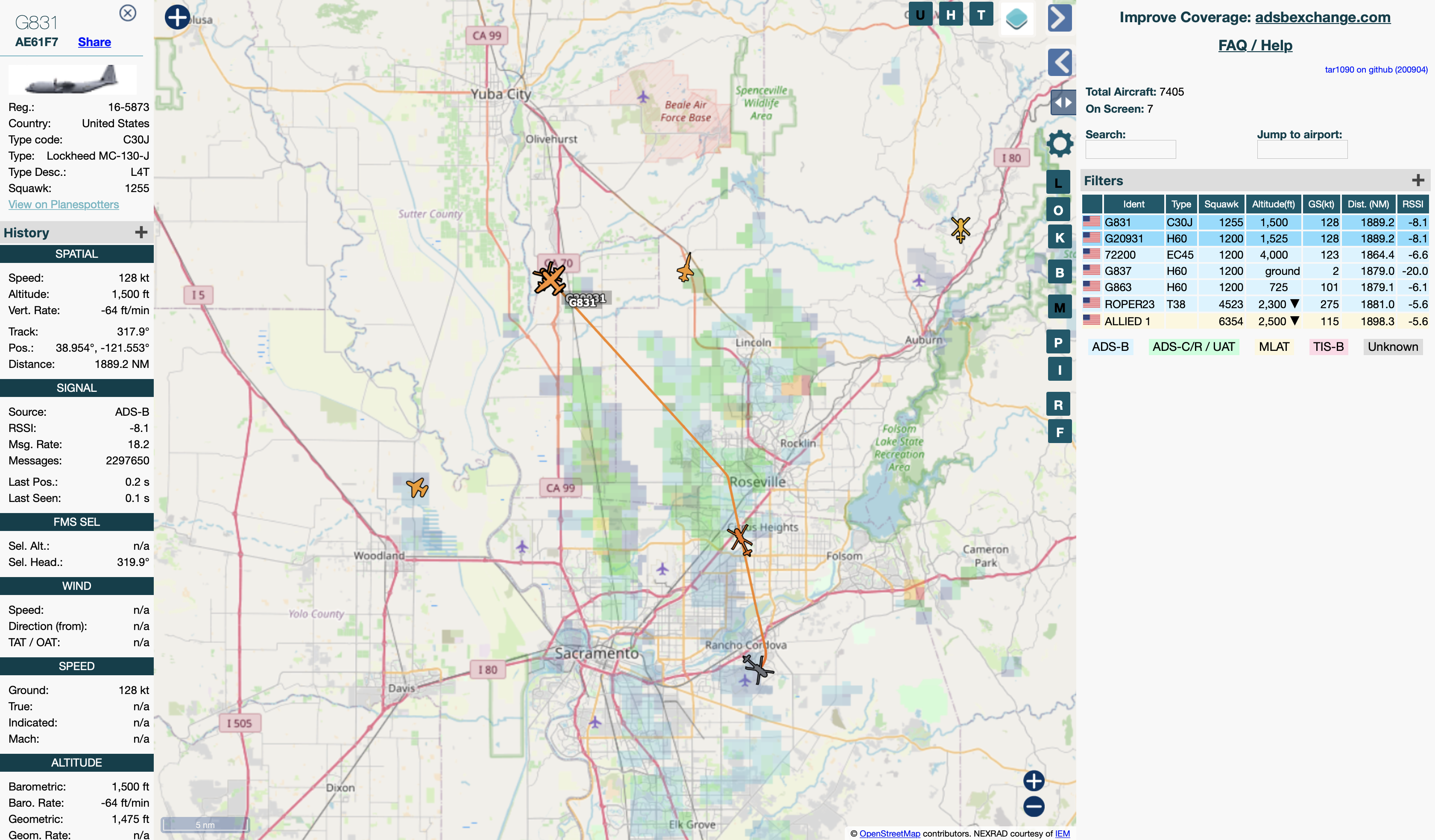Screen dimensions: 1435x840
Task: Sort table by Altitude(ft) column
Action: click(x=1273, y=204)
